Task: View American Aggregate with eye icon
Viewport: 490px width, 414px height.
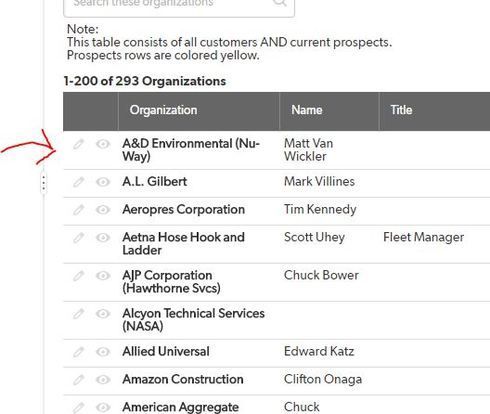Action: point(103,408)
